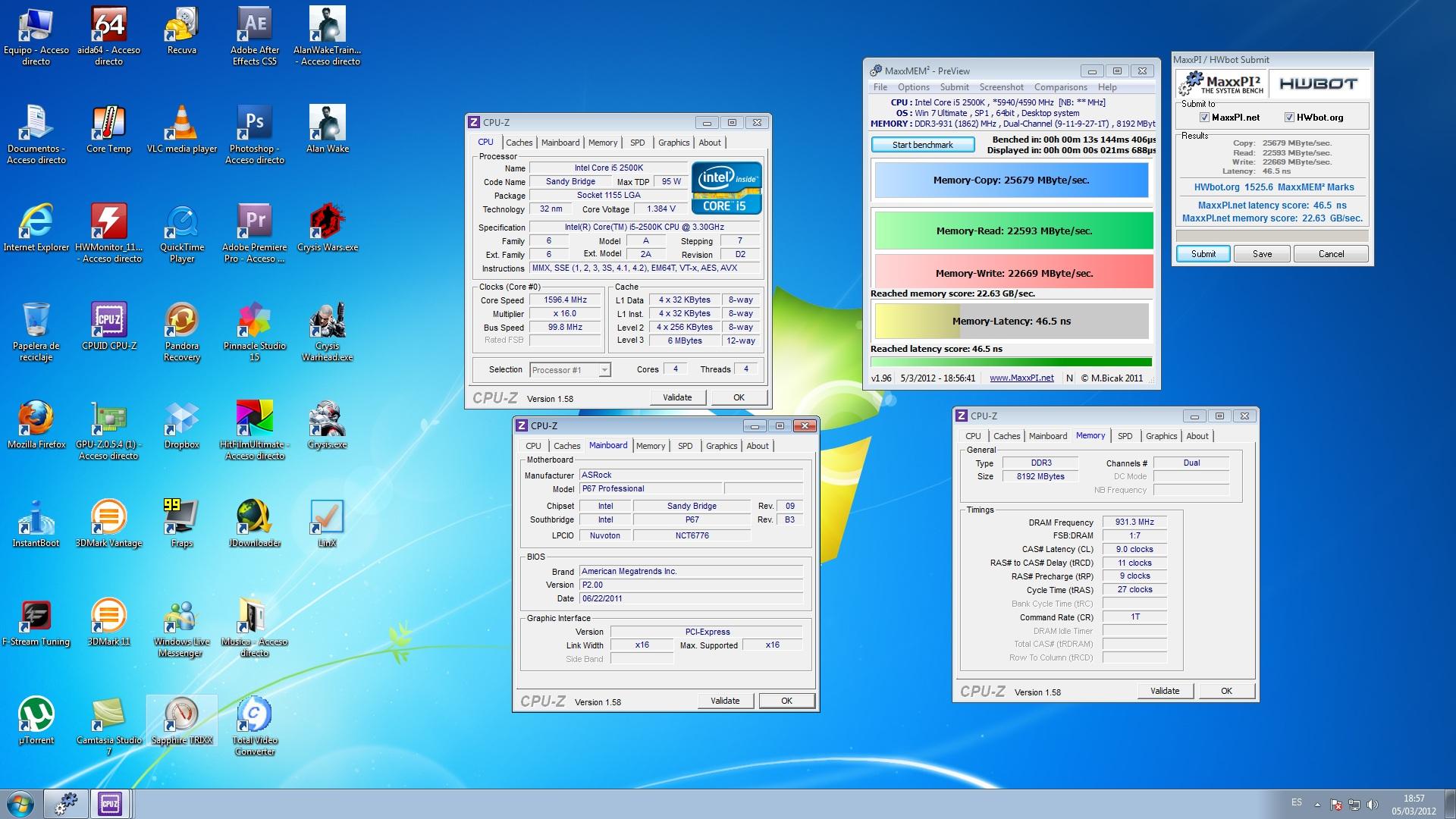Click the Memory-Latency result bar
Image resolution: width=1456 pixels, height=819 pixels.
tap(1012, 321)
